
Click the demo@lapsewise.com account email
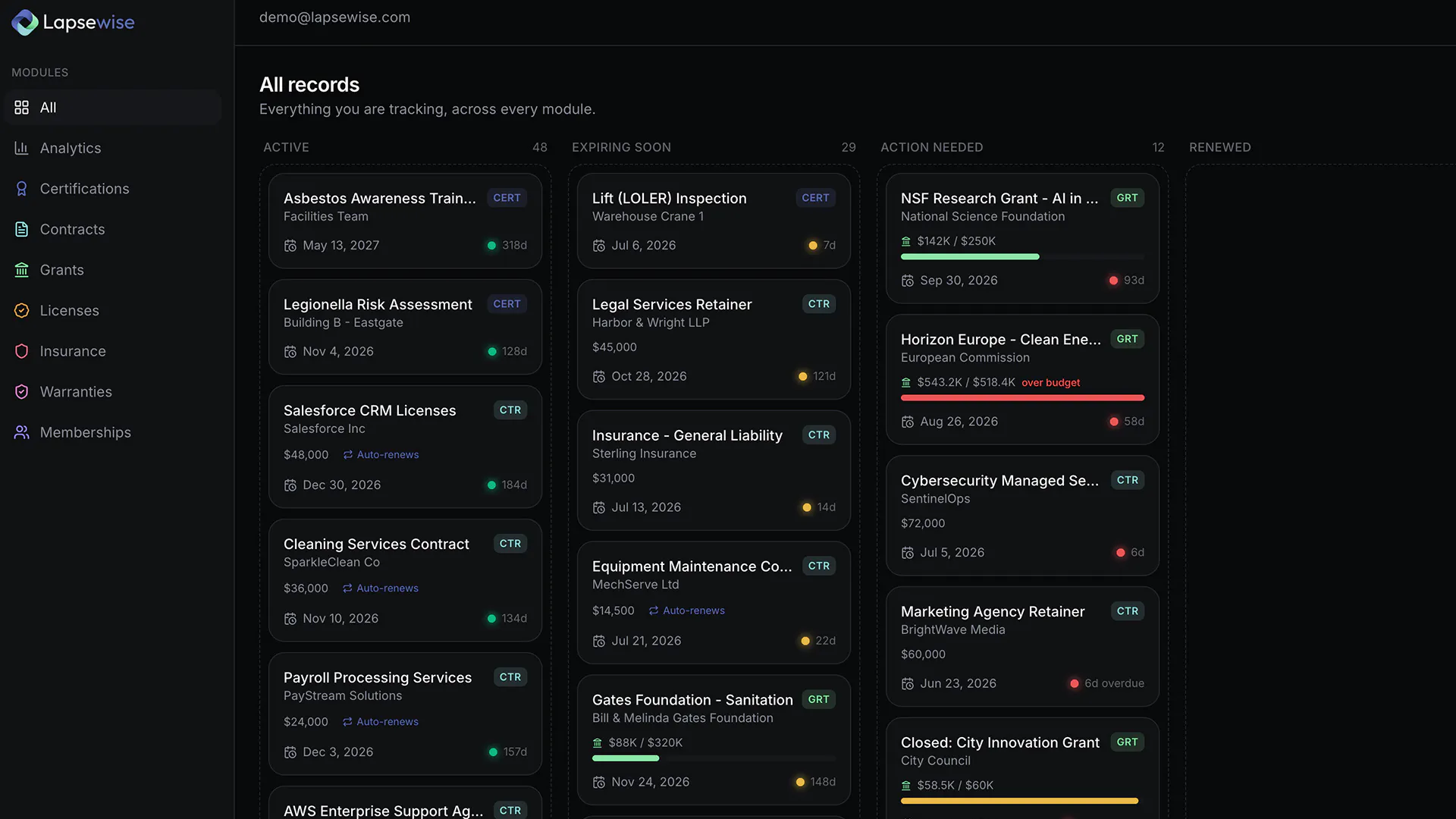click(334, 17)
